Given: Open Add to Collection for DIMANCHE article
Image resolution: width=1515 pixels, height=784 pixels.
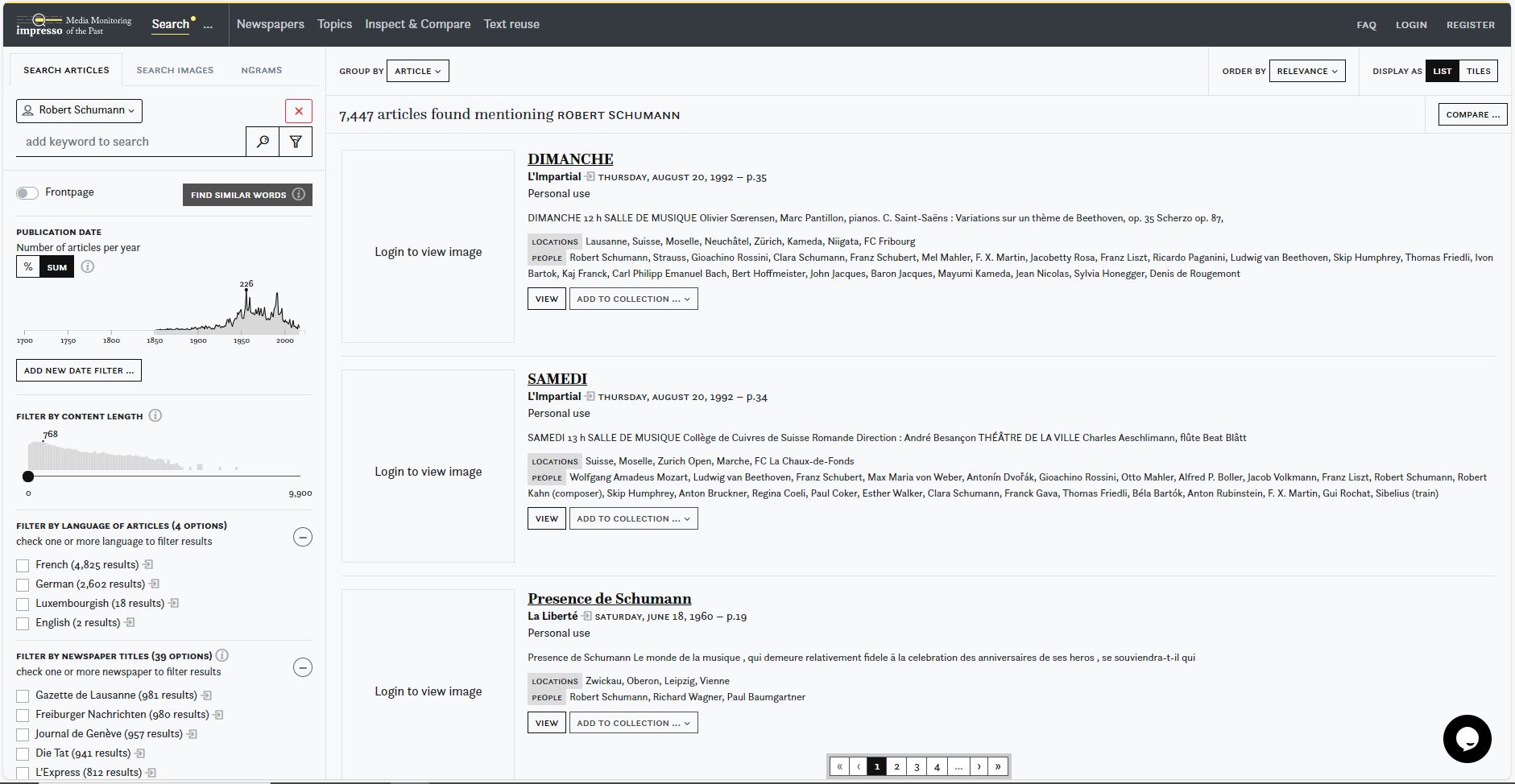Looking at the screenshot, I should point(634,299).
